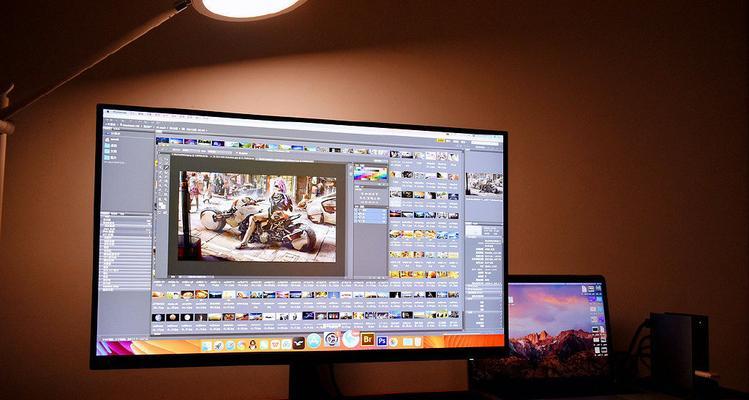Open the Trash at the Dock's end

pos(418,341)
